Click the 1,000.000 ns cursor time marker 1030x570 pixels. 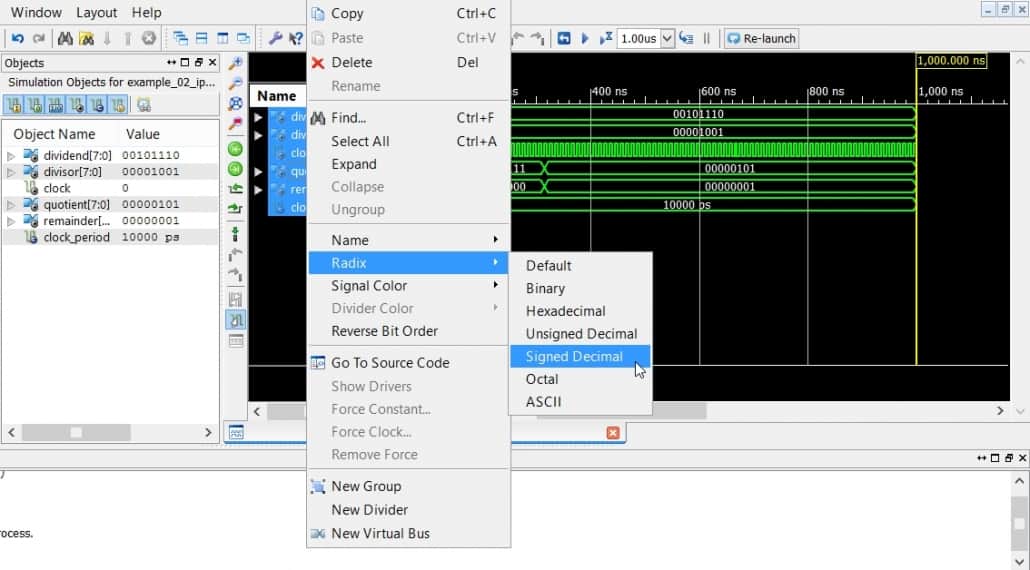pyautogui.click(x=950, y=61)
